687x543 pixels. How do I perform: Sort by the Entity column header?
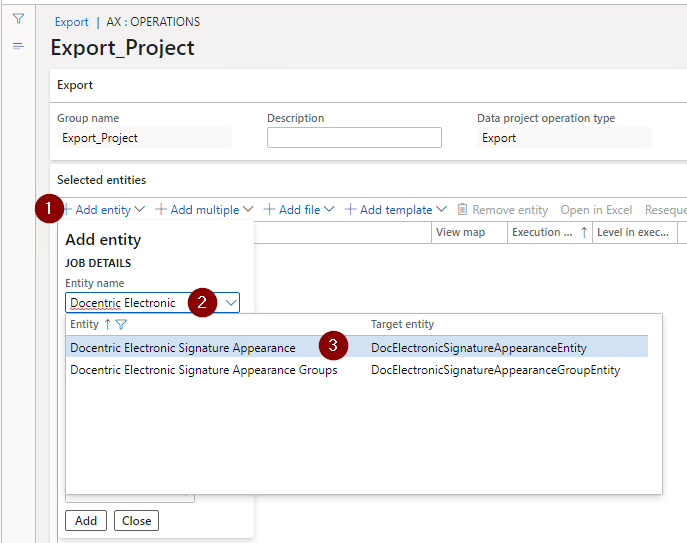(85, 324)
